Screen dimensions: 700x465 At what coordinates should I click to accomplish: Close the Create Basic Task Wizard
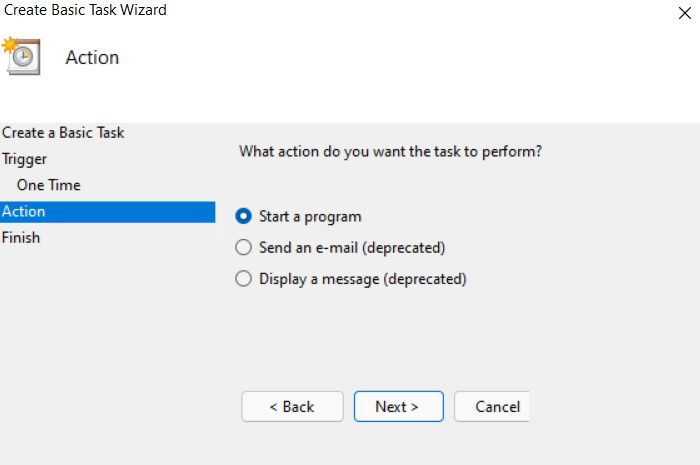(x=684, y=13)
